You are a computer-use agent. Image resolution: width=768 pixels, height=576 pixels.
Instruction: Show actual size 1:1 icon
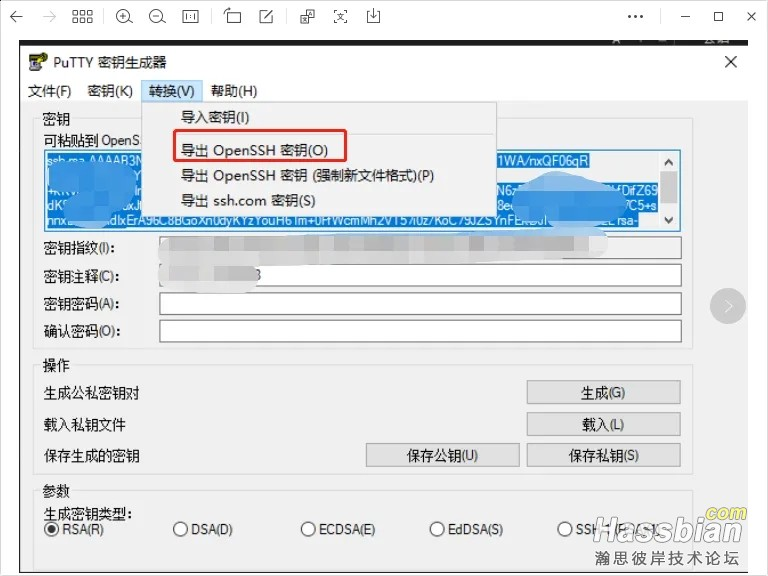(190, 17)
